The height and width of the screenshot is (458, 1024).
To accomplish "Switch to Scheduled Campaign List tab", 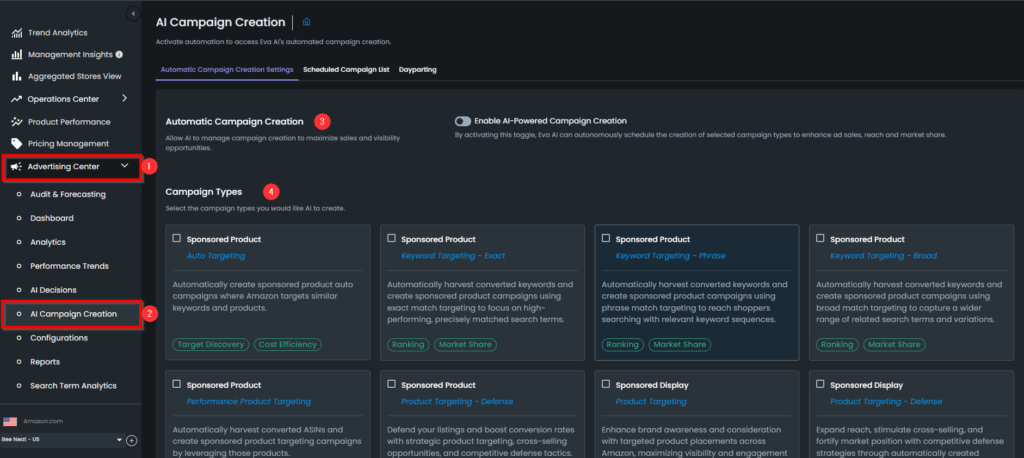I will (x=346, y=69).
